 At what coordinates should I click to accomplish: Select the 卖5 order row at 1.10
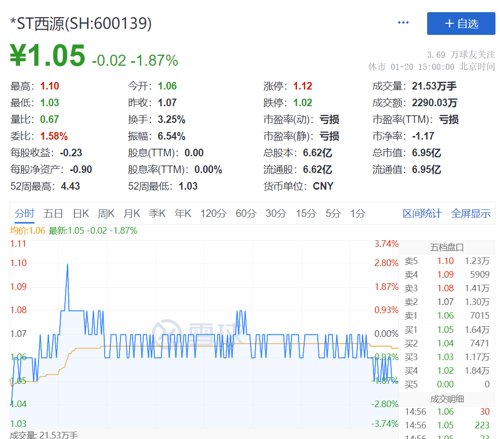pyautogui.click(x=447, y=261)
